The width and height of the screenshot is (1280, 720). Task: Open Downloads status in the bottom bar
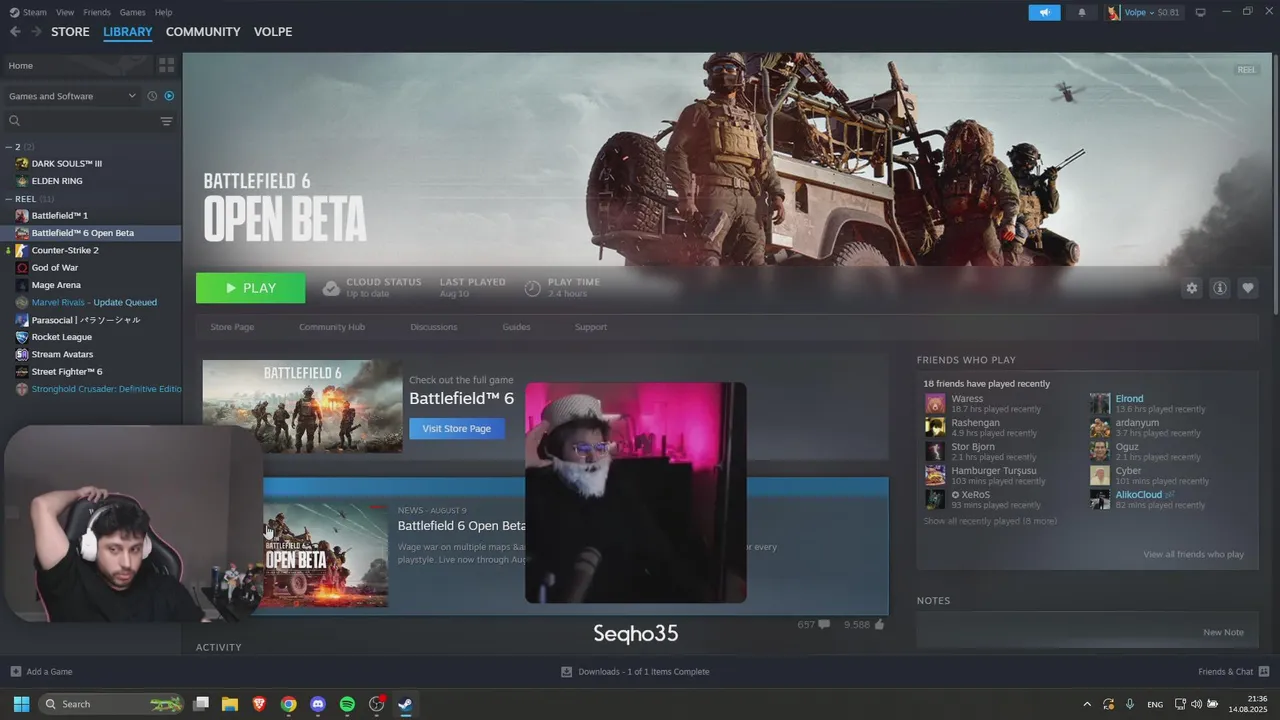tap(635, 671)
